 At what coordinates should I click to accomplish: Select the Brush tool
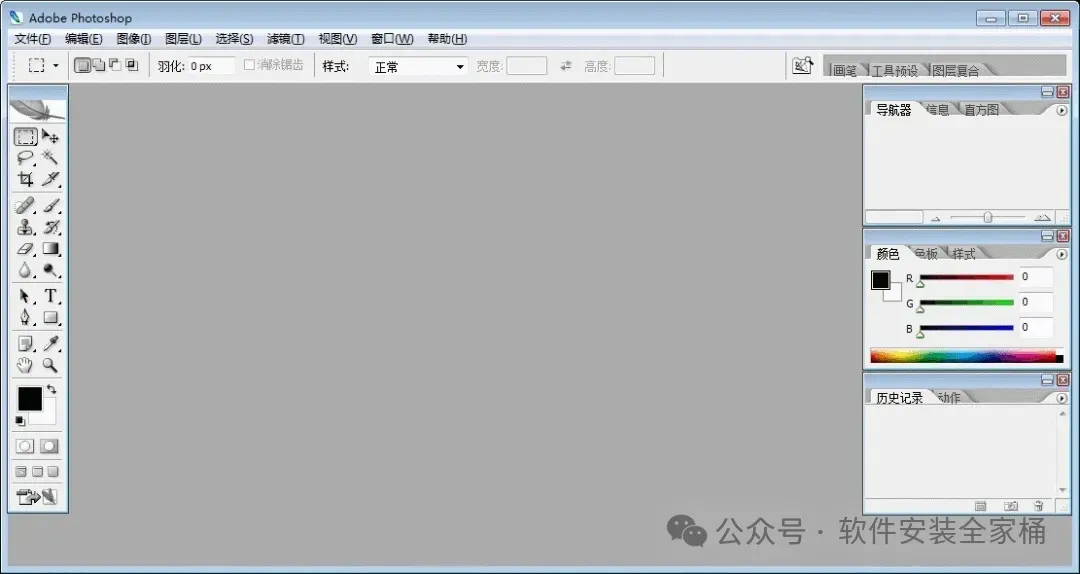[50, 205]
